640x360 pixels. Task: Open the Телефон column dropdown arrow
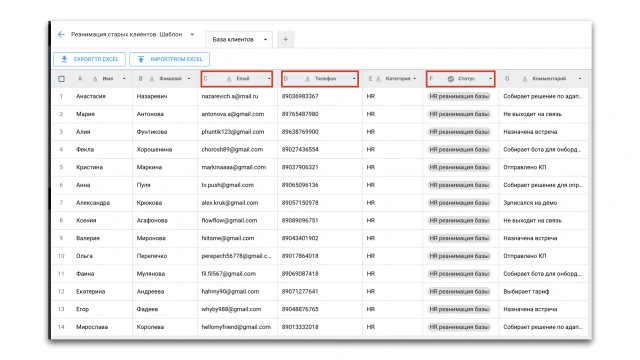[x=354, y=79]
